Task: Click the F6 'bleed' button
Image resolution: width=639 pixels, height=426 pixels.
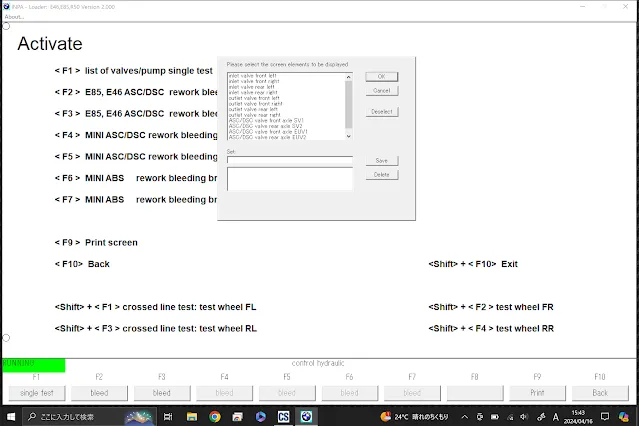Action: click(350, 393)
